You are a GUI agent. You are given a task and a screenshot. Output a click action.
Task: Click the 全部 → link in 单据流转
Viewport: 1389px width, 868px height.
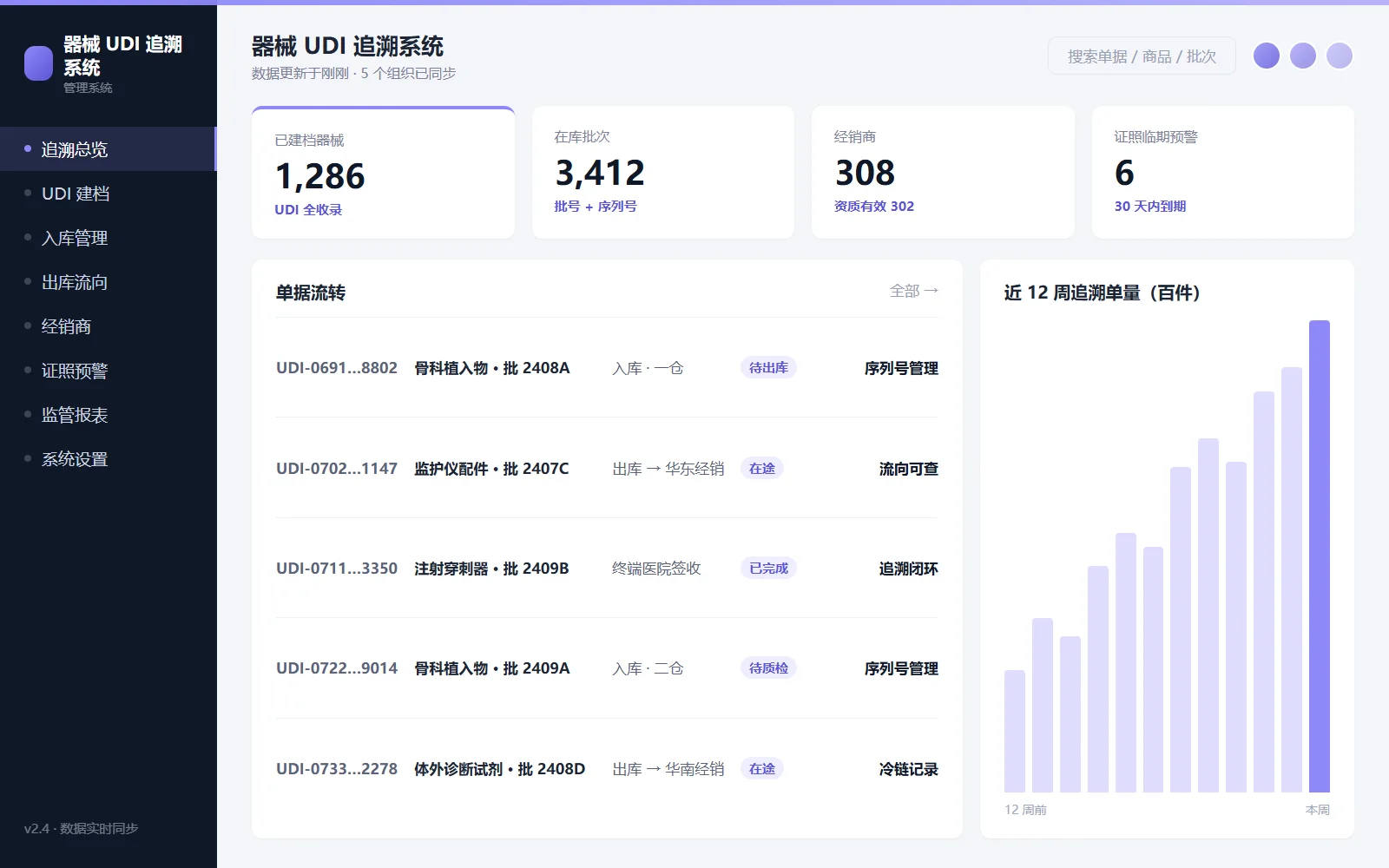tap(914, 291)
